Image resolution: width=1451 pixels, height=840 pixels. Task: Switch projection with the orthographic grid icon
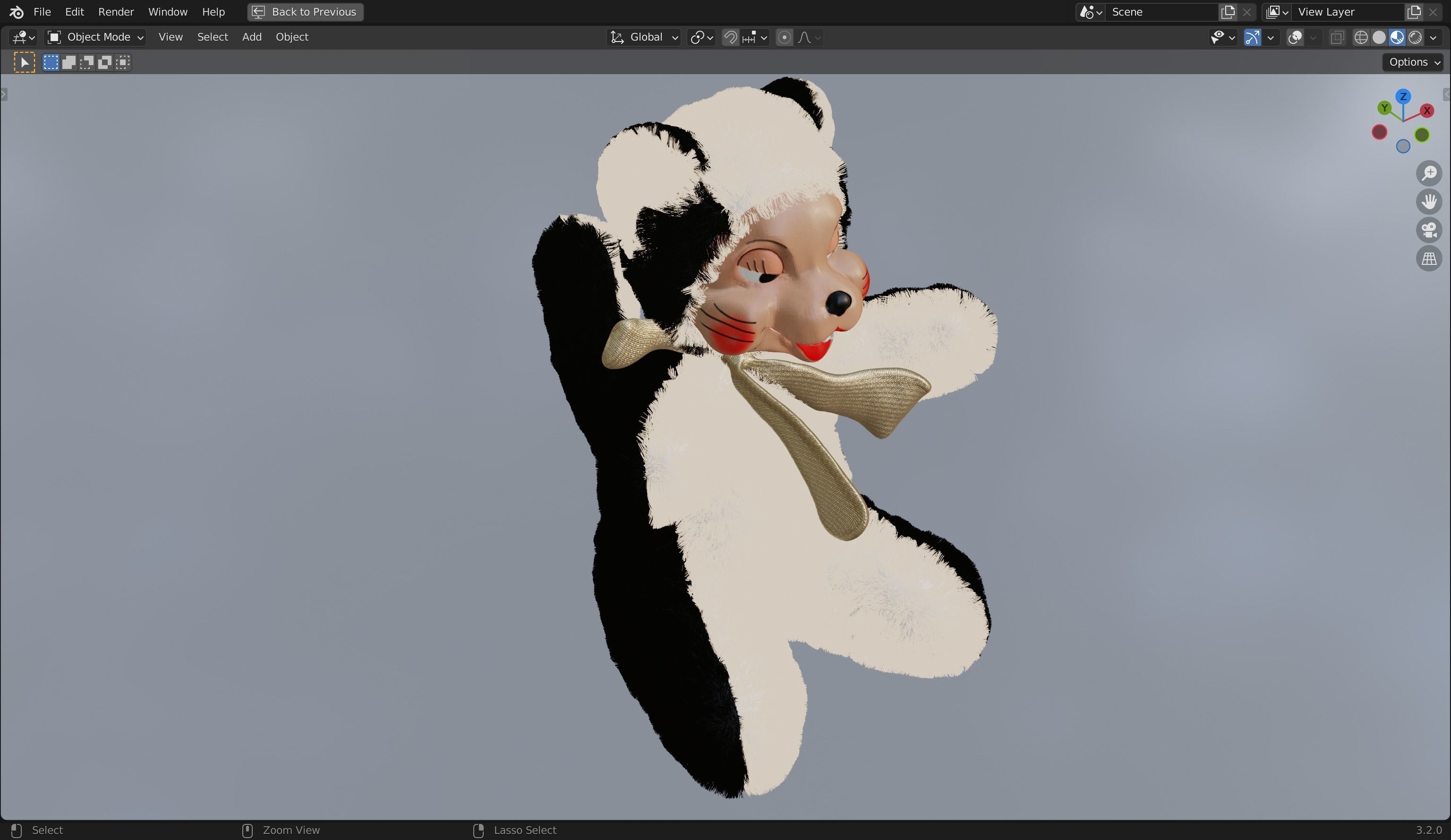pos(1430,258)
